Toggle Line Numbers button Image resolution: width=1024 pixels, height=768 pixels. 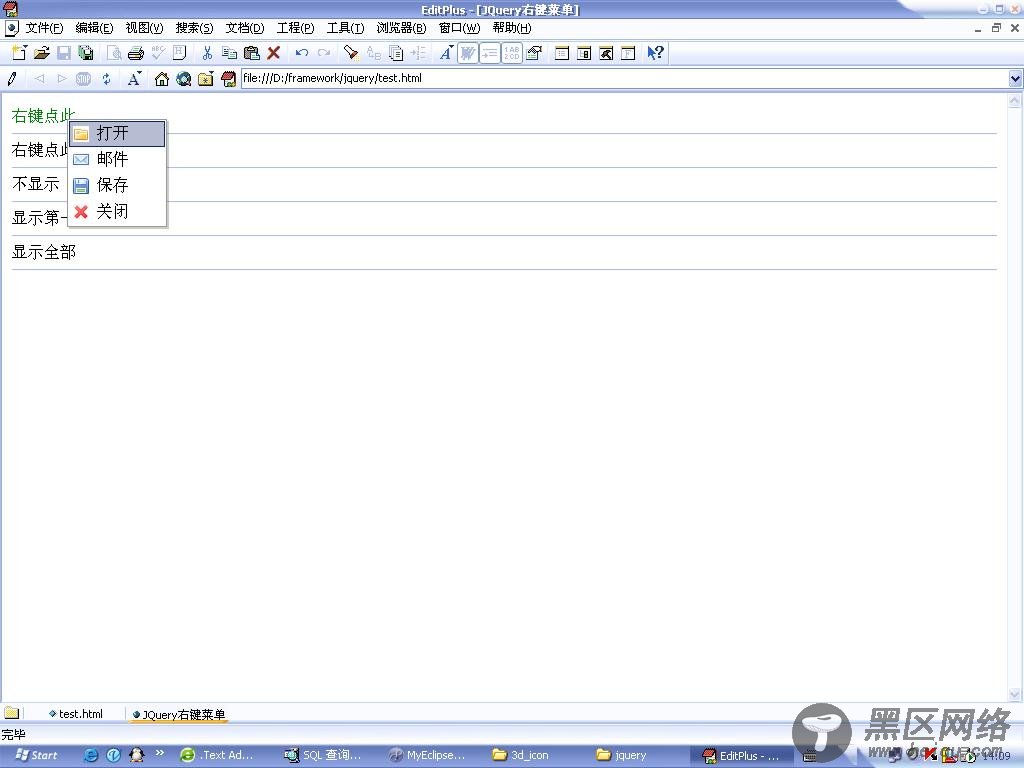[512, 53]
